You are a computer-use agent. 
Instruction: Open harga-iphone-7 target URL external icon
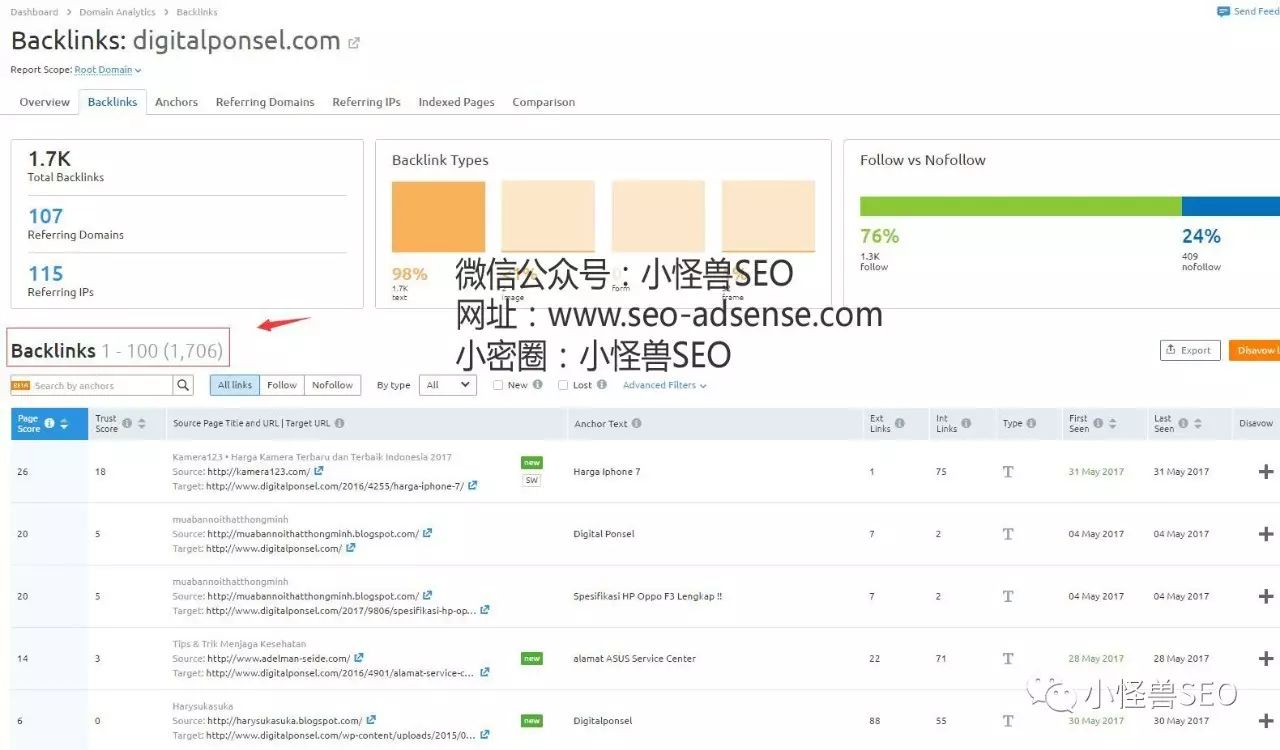(473, 486)
